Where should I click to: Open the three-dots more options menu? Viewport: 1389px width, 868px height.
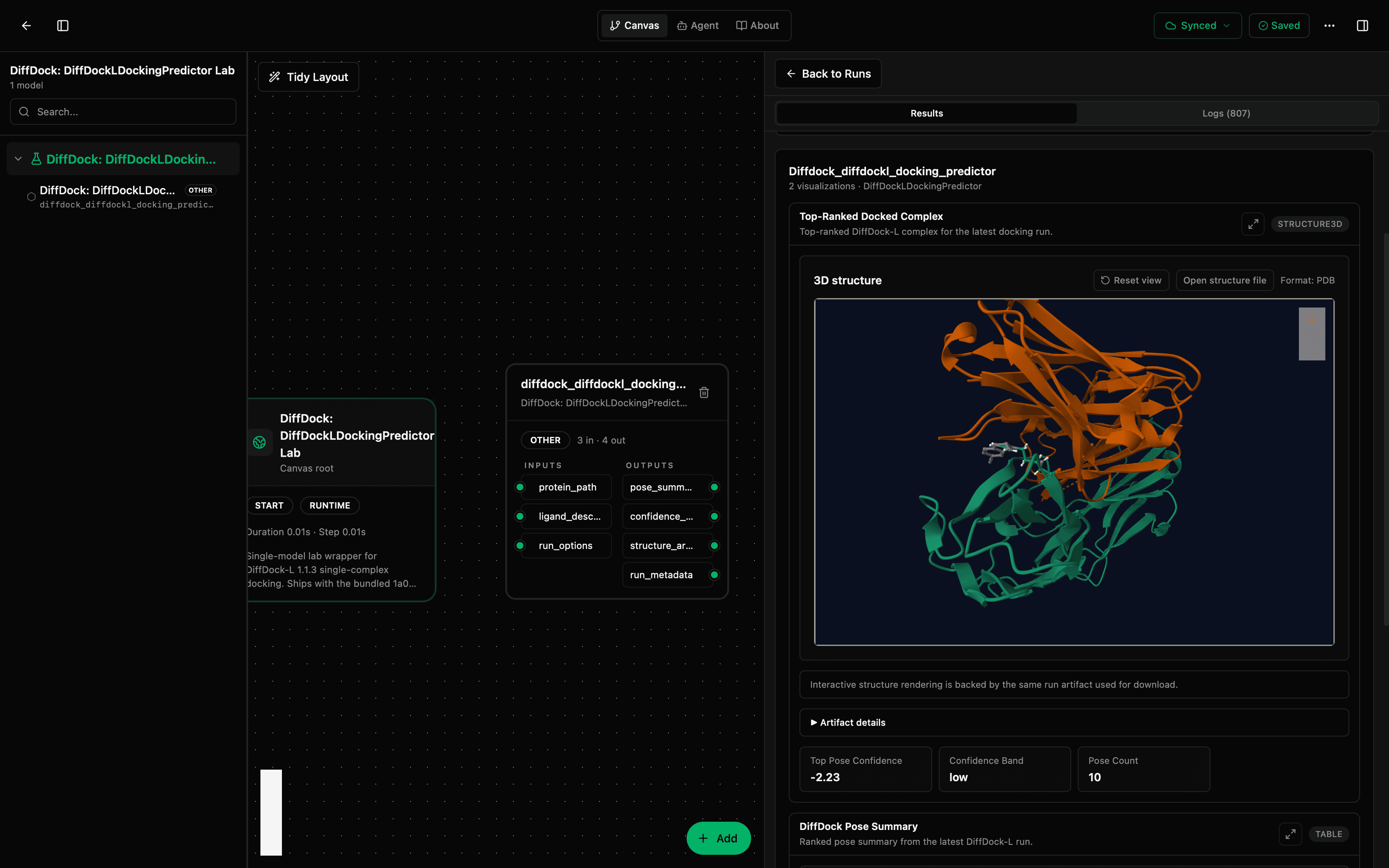[1329, 25]
